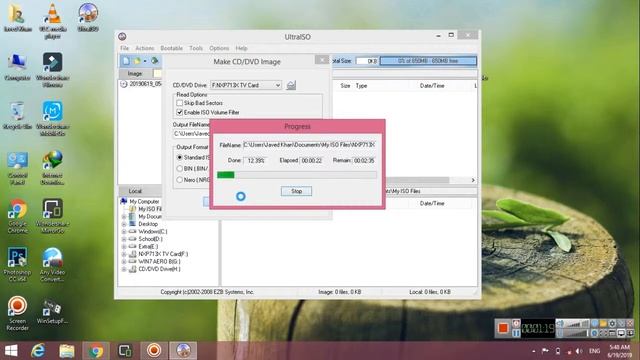The image size is (640, 360).
Task: Open Wondershare Filmora desktop icon
Action: (x=53, y=70)
